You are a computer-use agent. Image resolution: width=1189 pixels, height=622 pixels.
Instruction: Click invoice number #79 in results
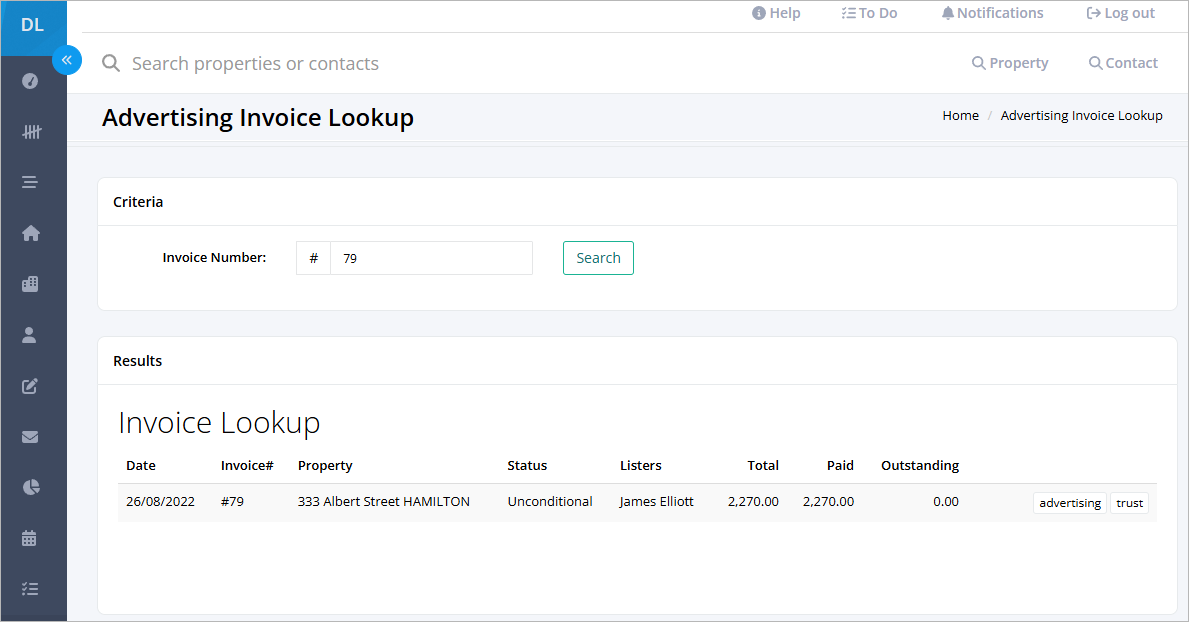coord(232,501)
